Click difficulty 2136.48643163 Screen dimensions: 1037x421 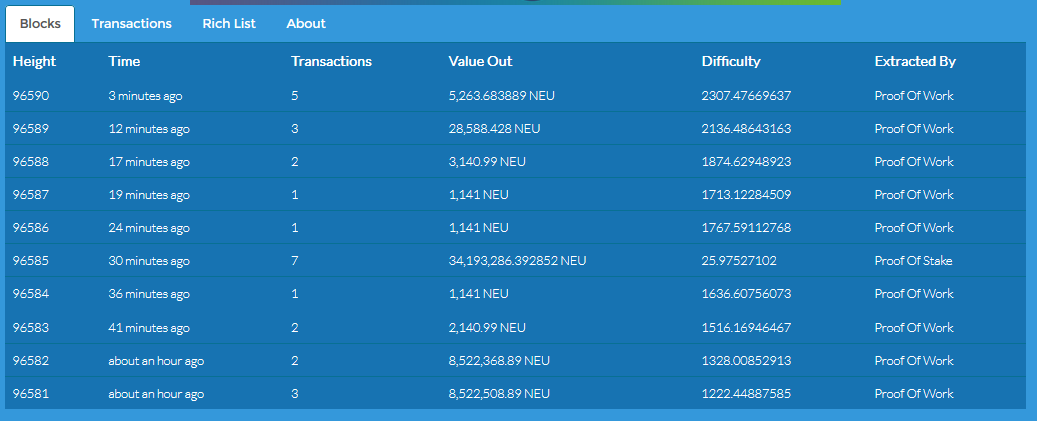[x=746, y=129]
